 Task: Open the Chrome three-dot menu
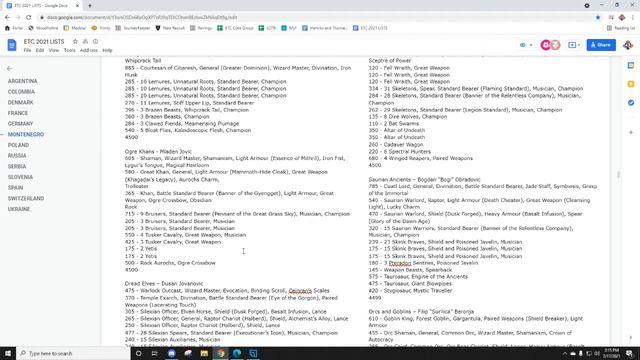[633, 18]
